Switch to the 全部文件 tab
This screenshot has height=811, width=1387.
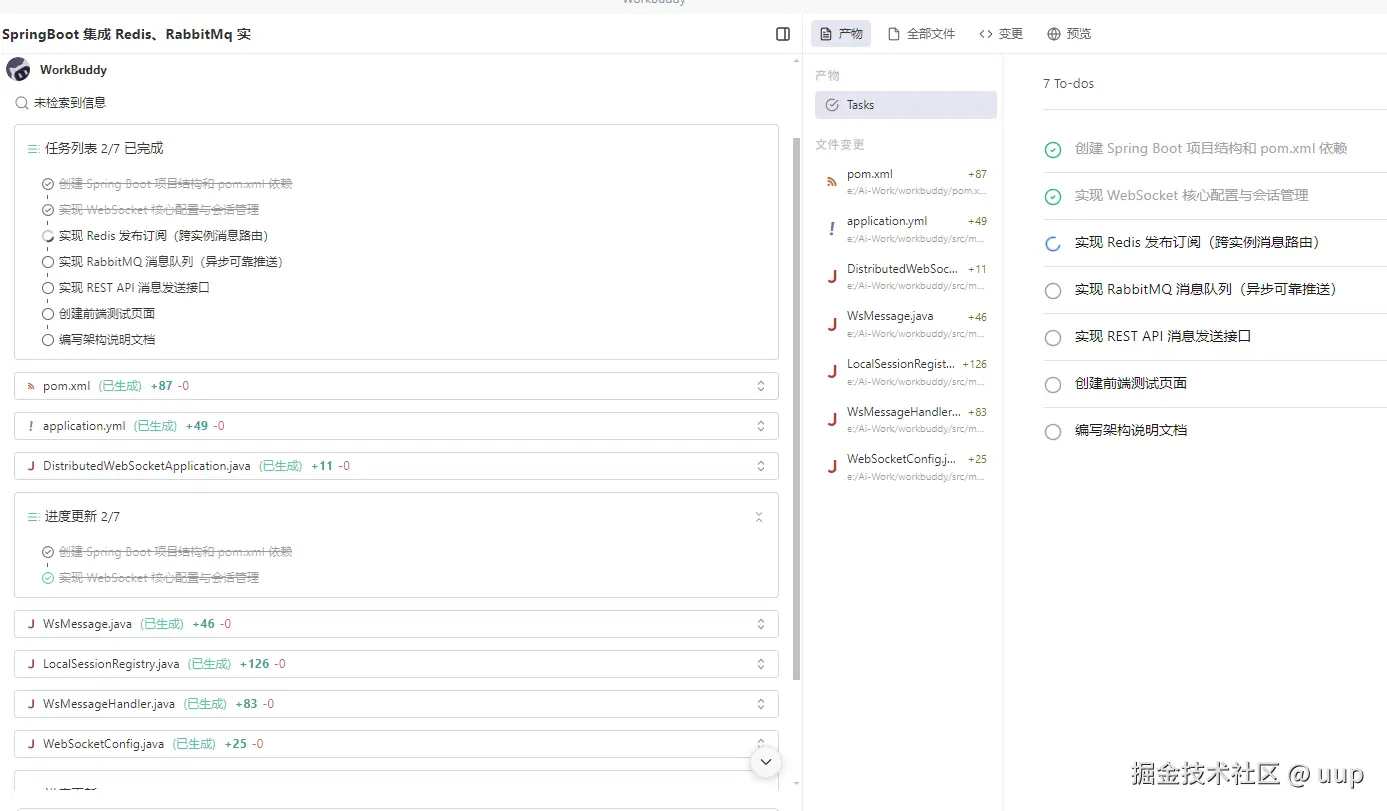(x=921, y=34)
